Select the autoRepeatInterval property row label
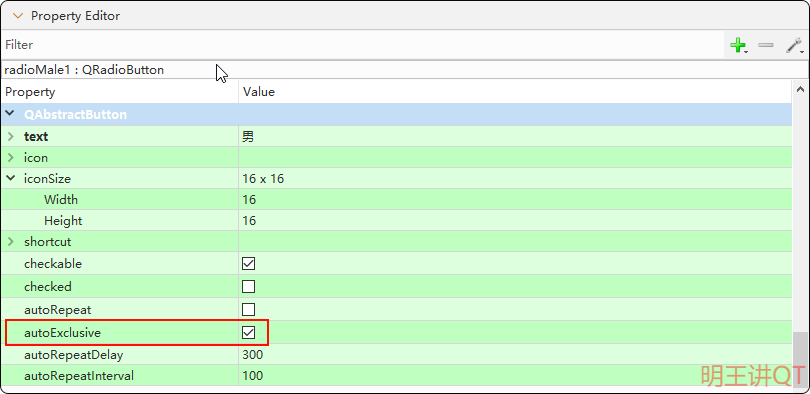The width and height of the screenshot is (810, 394). coord(79,376)
